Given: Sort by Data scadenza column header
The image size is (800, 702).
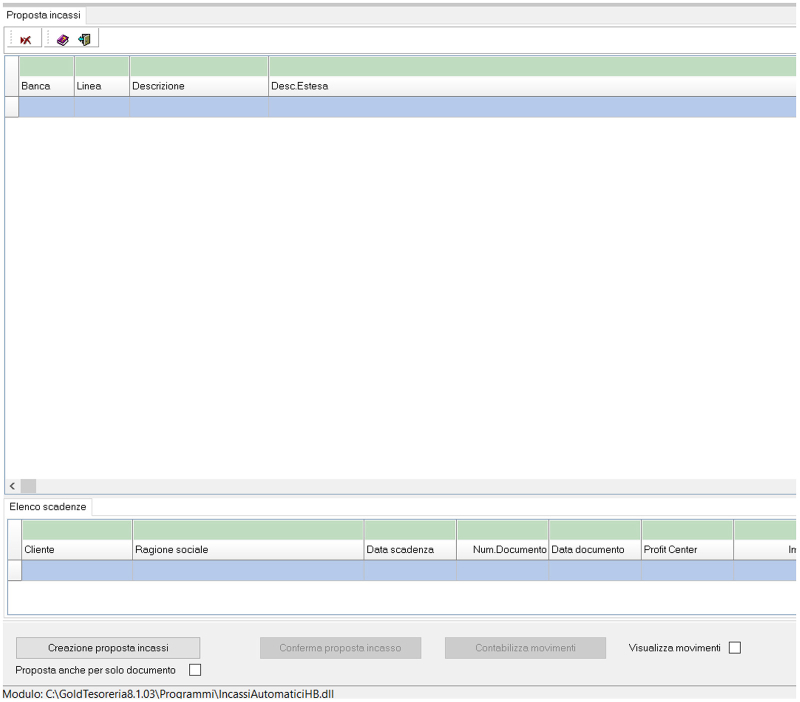Looking at the screenshot, I should 410,550.
